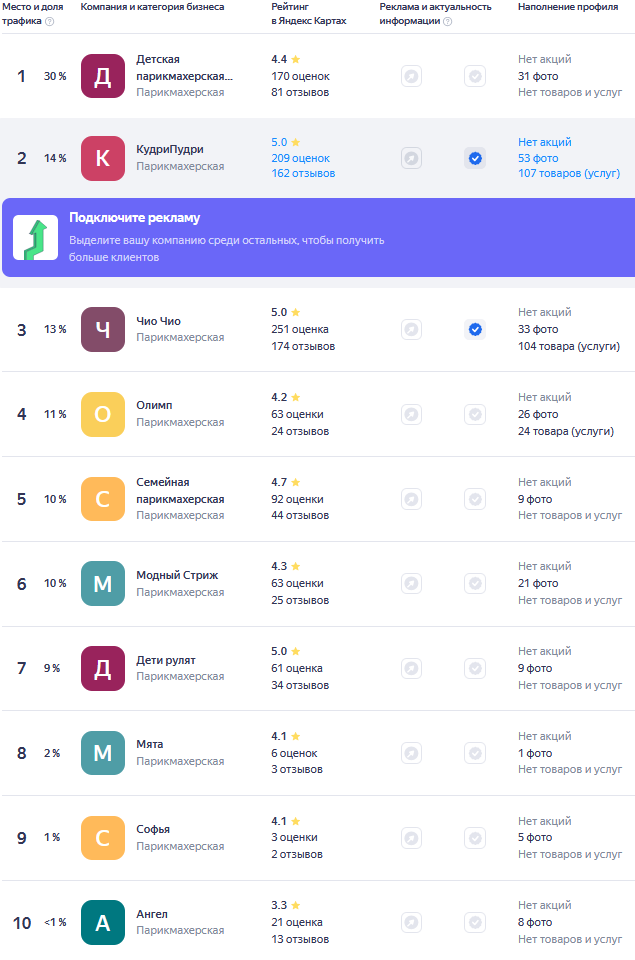Click the '5.0' rating link for КудриПудри
This screenshot has height=960, width=635.
coord(279,142)
